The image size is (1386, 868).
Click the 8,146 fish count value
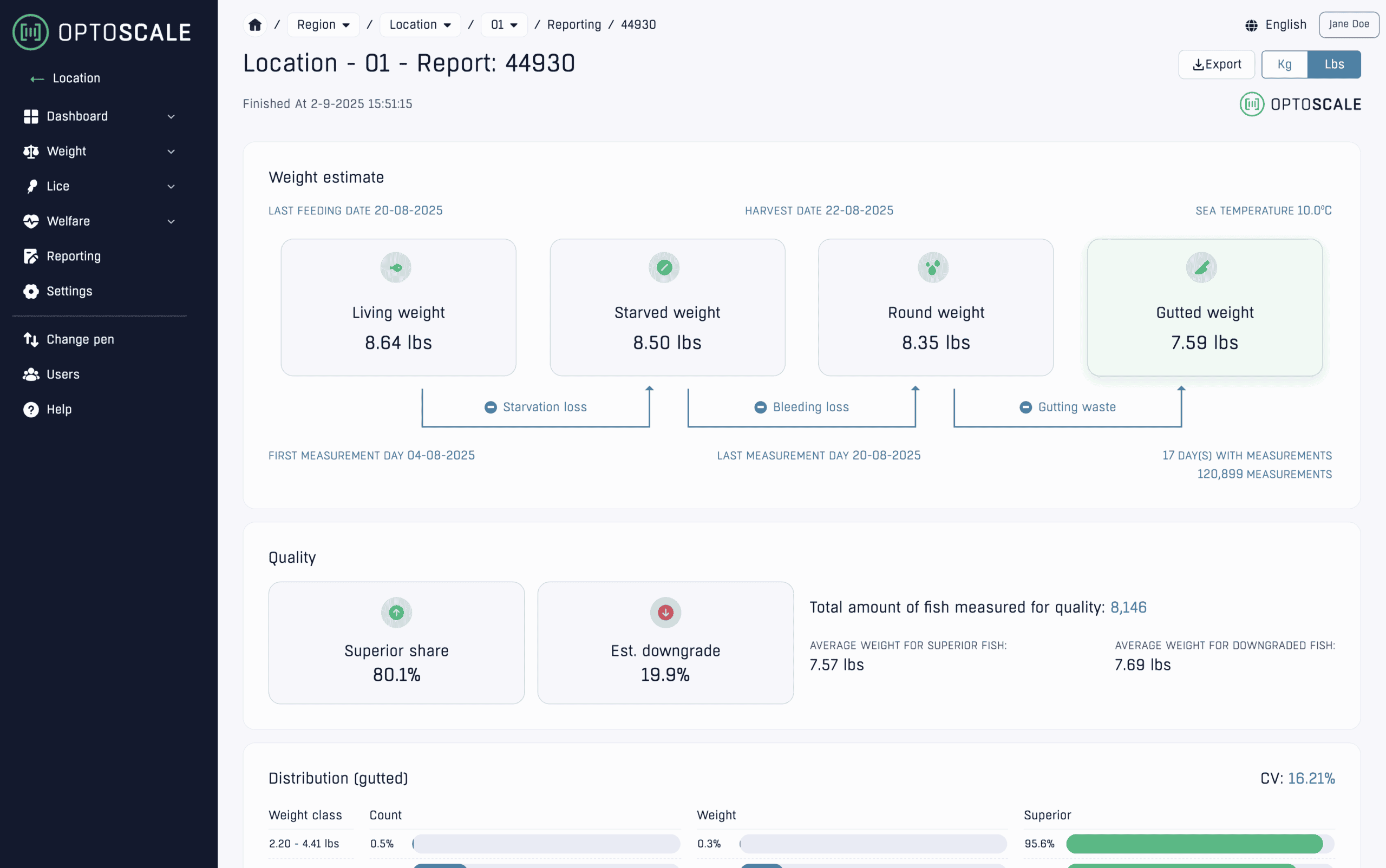click(1128, 607)
